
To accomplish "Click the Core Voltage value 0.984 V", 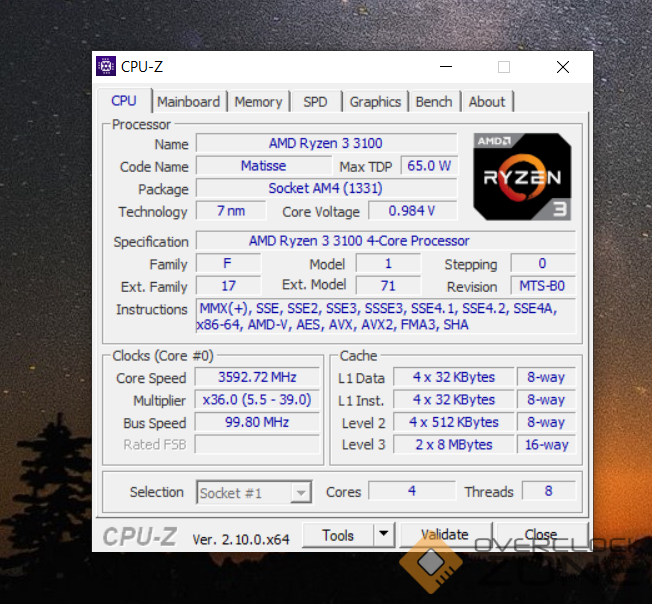I will click(413, 211).
